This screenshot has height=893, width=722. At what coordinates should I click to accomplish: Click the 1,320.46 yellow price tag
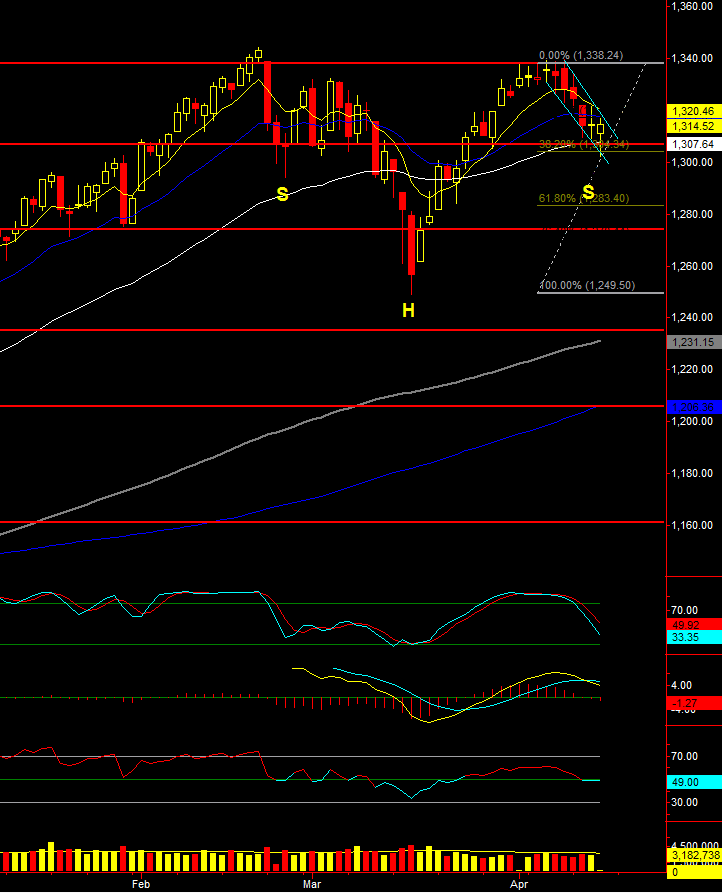point(693,111)
